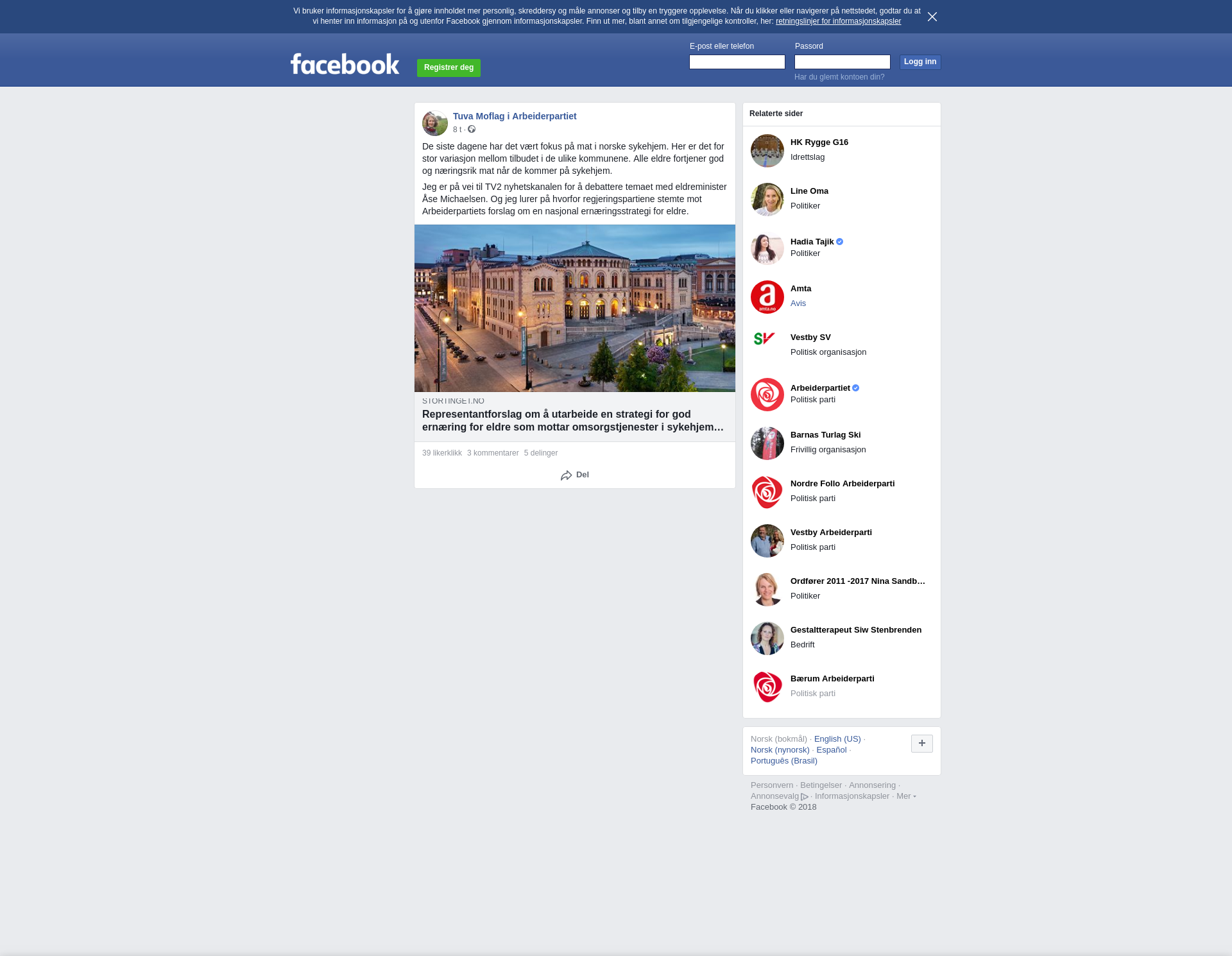Click the Amta red logo icon

pyautogui.click(x=767, y=297)
